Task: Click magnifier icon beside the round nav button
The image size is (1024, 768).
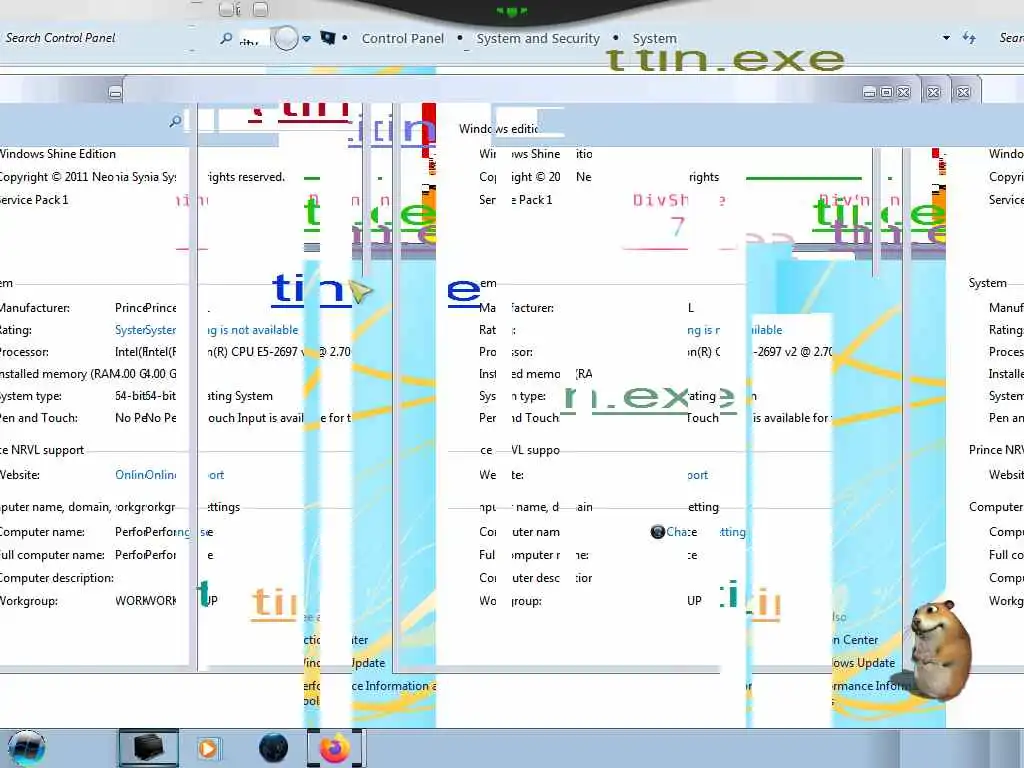Action: pyautogui.click(x=226, y=39)
